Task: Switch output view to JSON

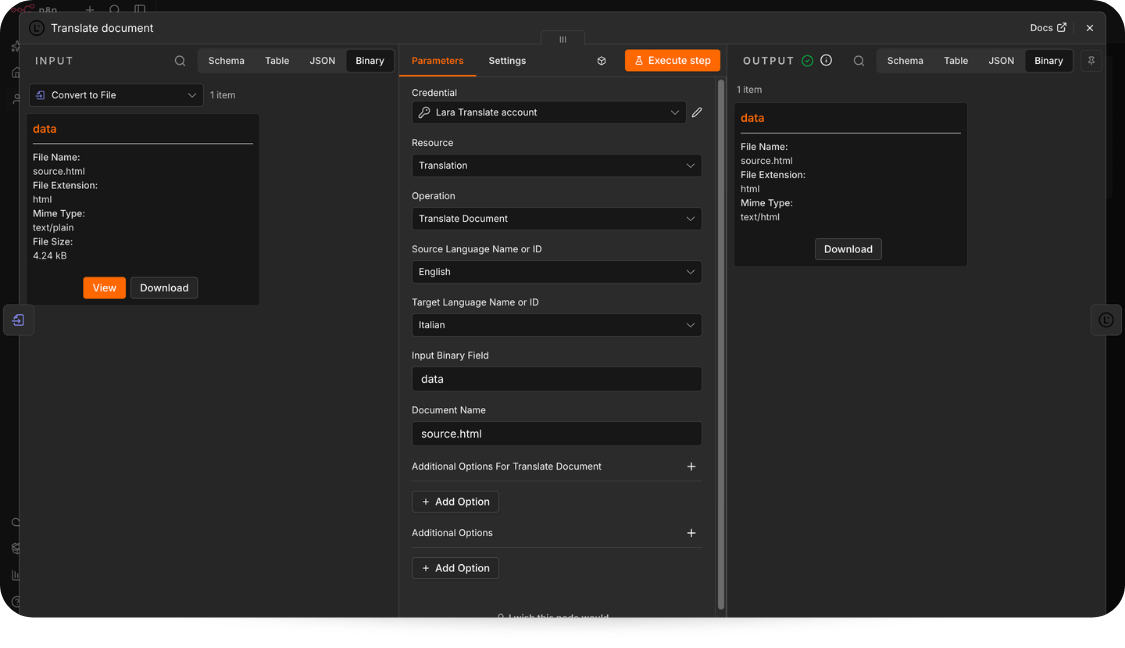Action: click(1001, 61)
